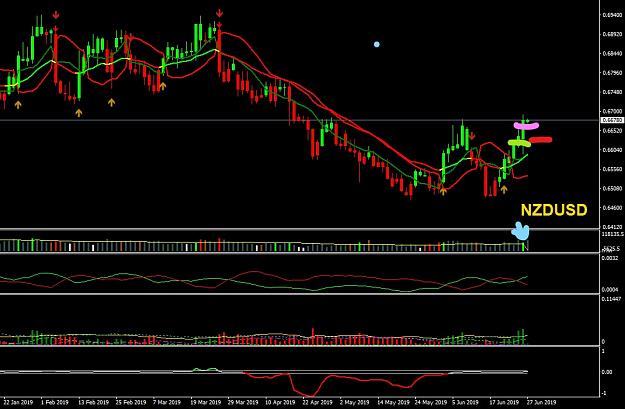Click the 25 Feb 2019 date label
Screen dimensions: 625x409
(x=131, y=402)
